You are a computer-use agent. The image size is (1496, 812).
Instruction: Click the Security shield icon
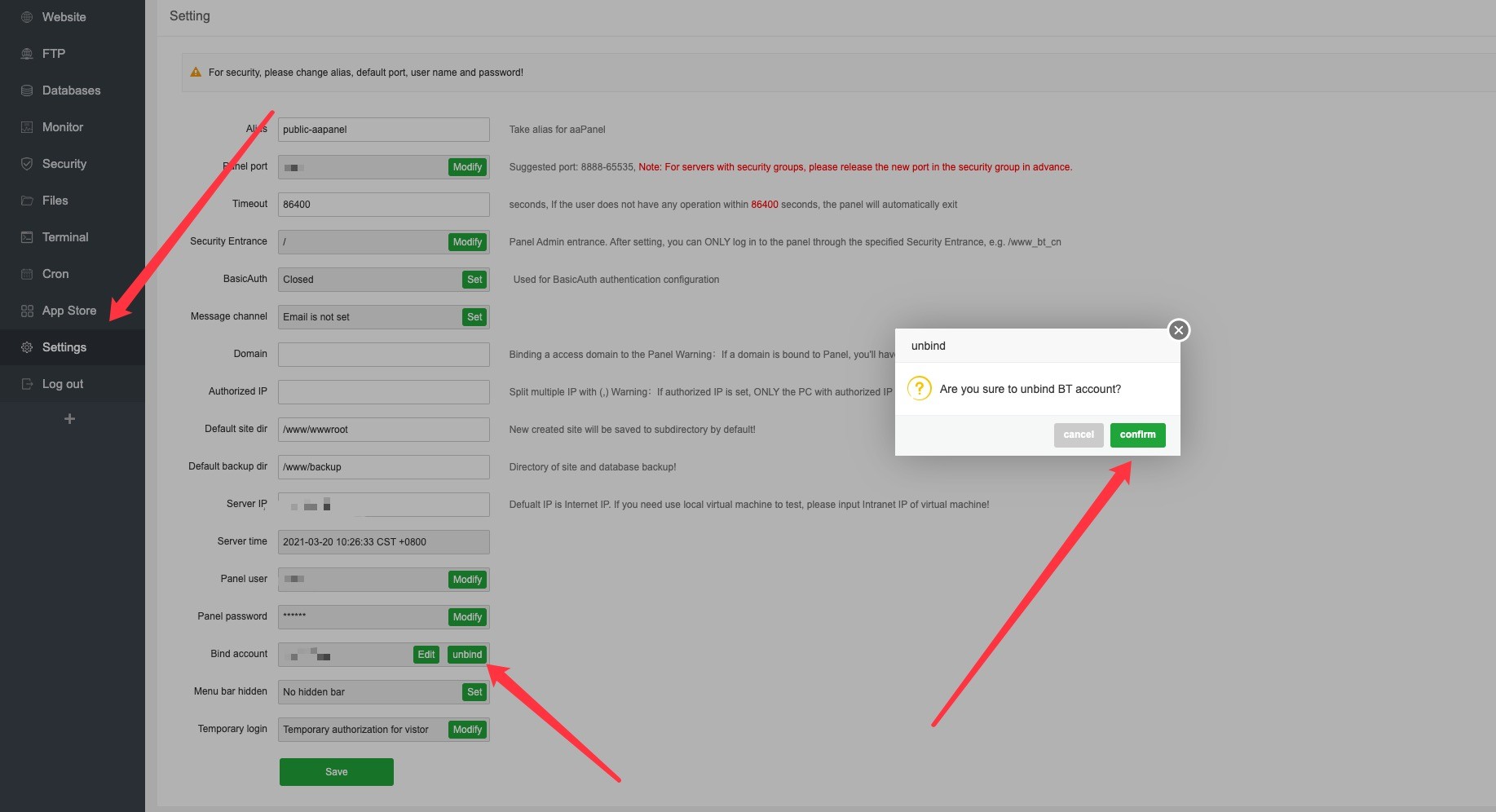[27, 164]
